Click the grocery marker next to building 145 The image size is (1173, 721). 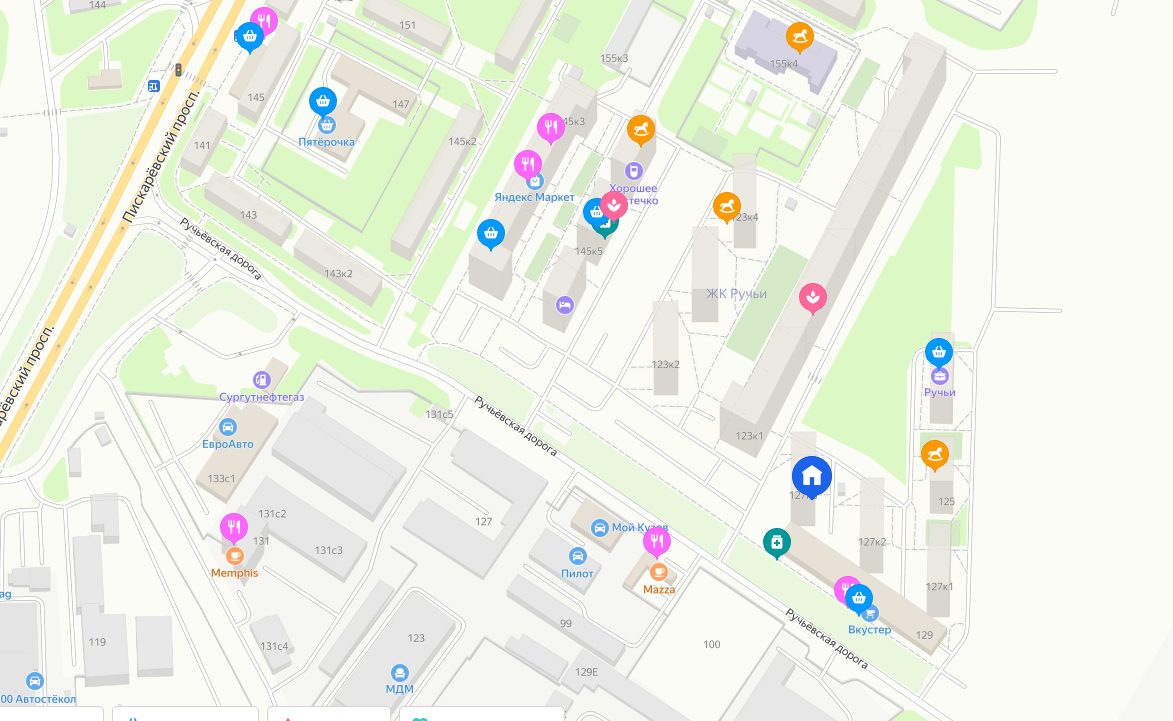250,36
